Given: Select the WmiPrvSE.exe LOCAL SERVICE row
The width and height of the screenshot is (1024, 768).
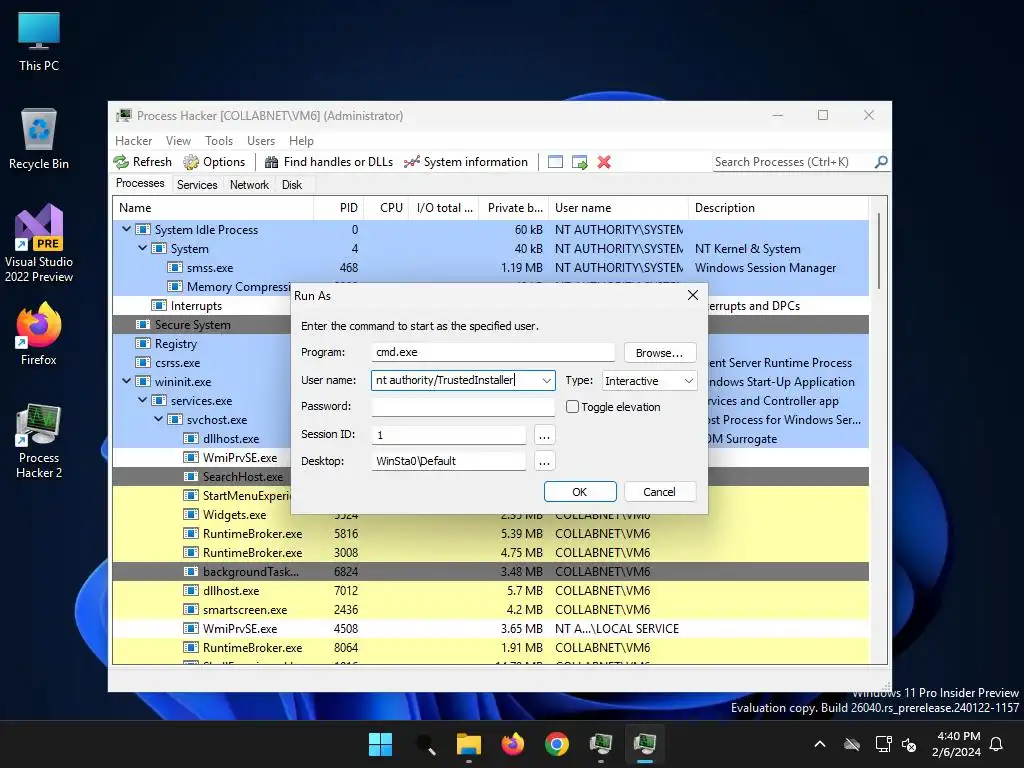Looking at the screenshot, I should tap(490, 629).
